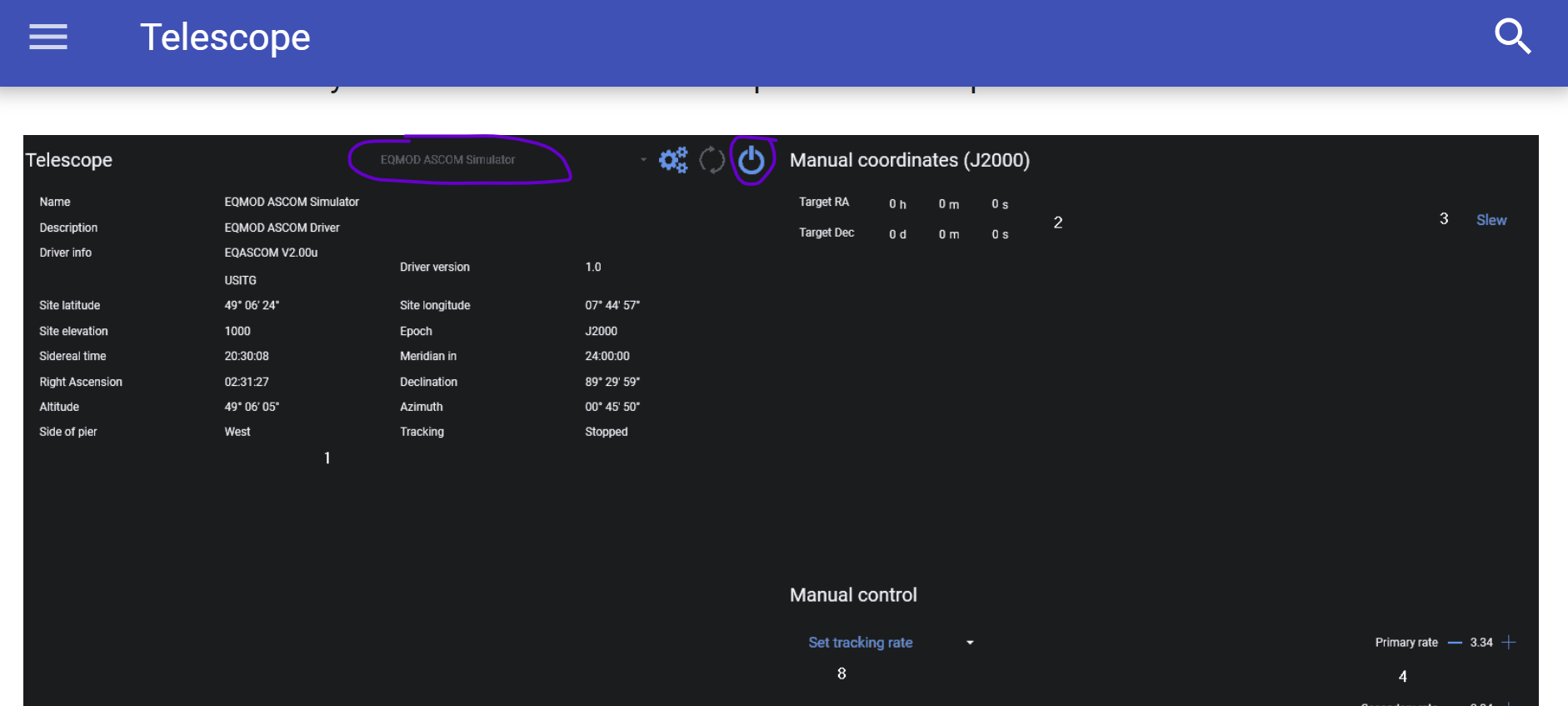Select the Target Dec degrees field

click(897, 234)
